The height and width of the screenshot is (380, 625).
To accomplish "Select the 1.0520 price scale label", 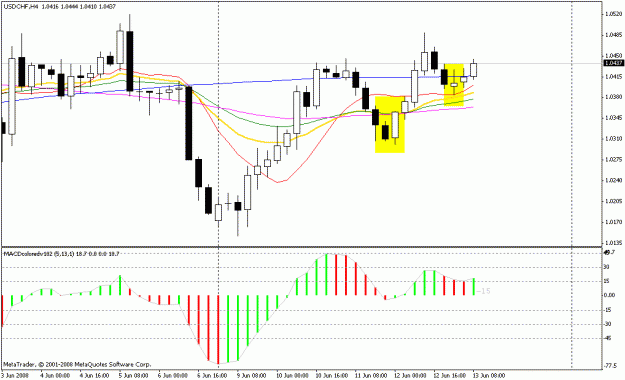I will tap(613, 14).
